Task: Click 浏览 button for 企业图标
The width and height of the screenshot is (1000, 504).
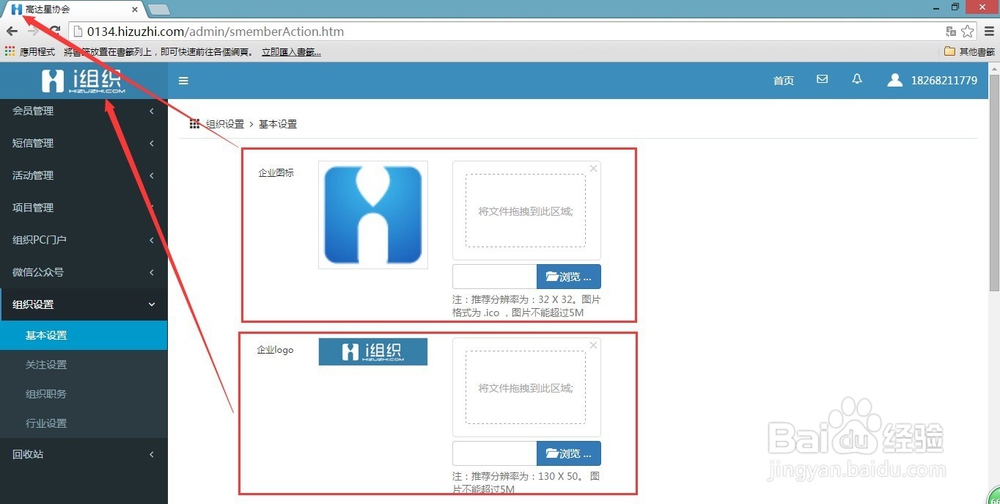Action: (569, 277)
